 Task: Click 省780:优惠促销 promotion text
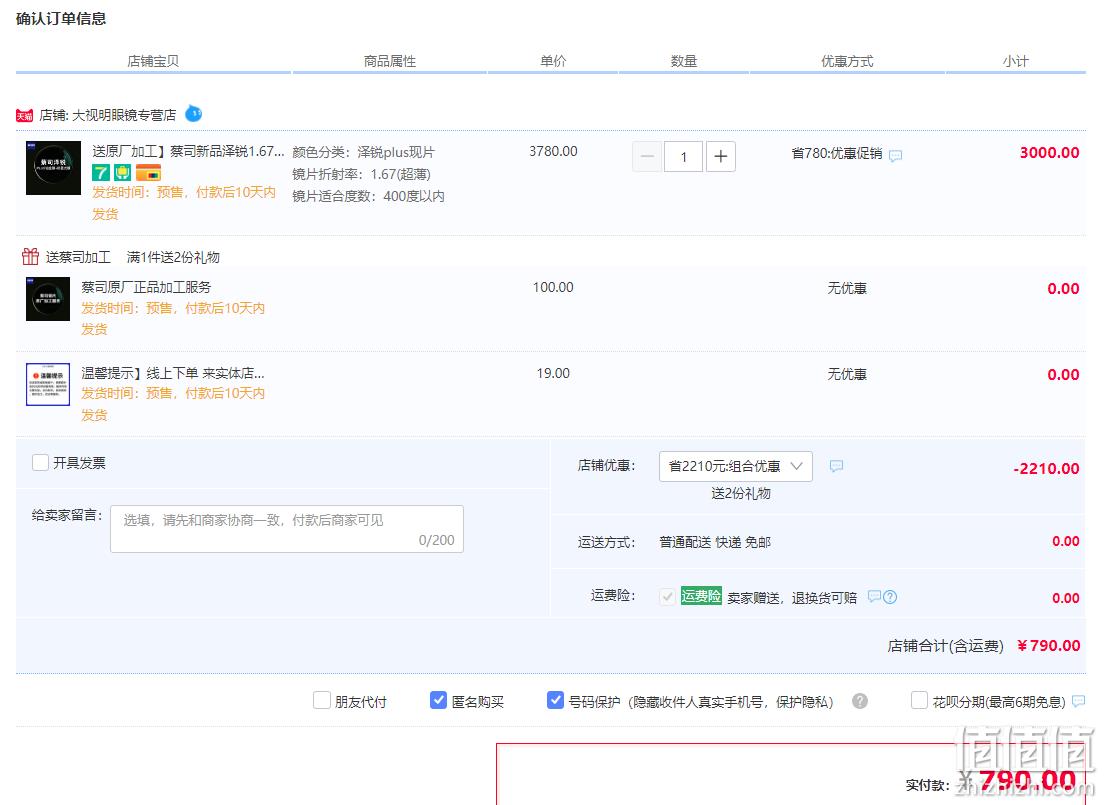[x=836, y=154]
